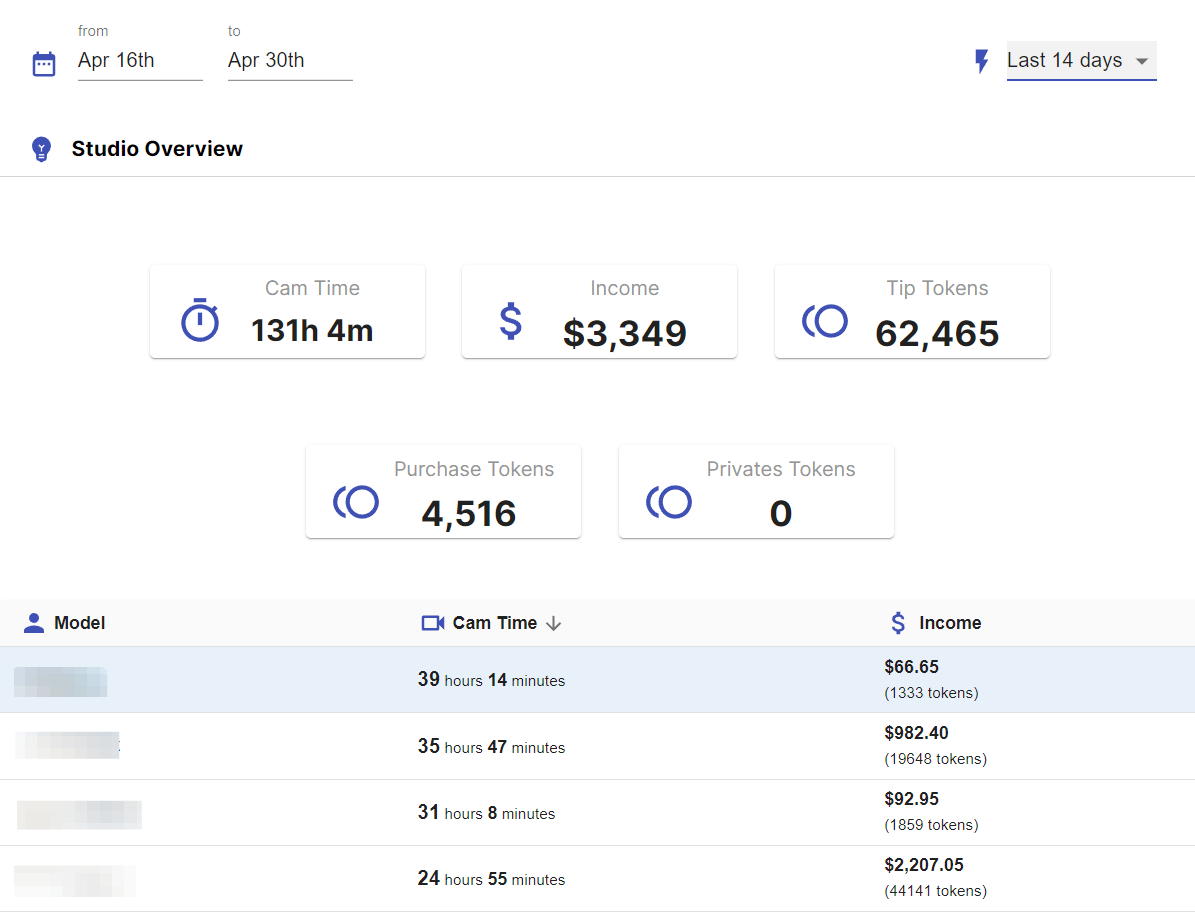Toggle Cam Time sort direction arrow
Viewport: 1195px width, 923px height.
tap(554, 623)
